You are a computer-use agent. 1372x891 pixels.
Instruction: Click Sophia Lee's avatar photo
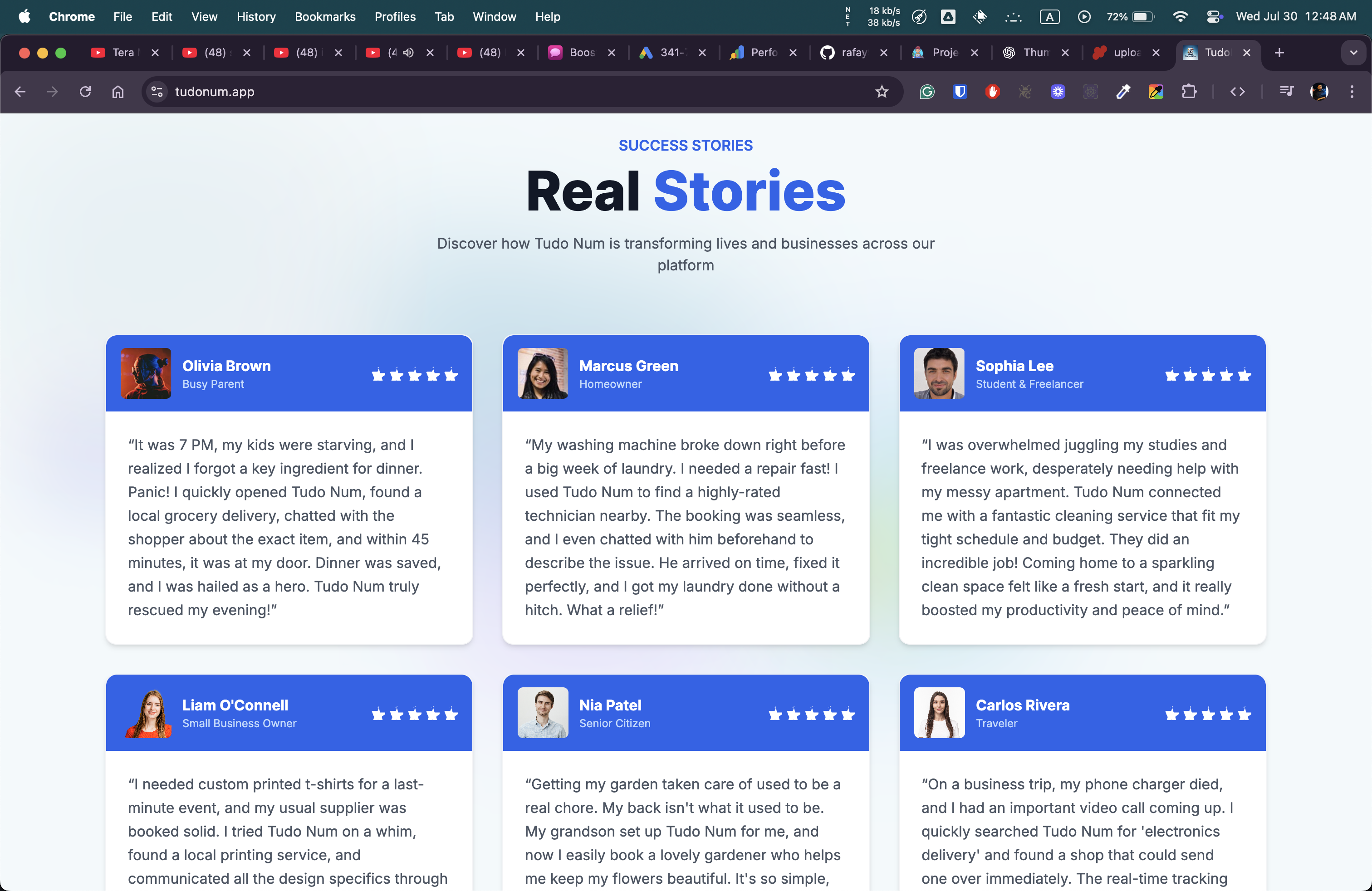pyautogui.click(x=939, y=373)
